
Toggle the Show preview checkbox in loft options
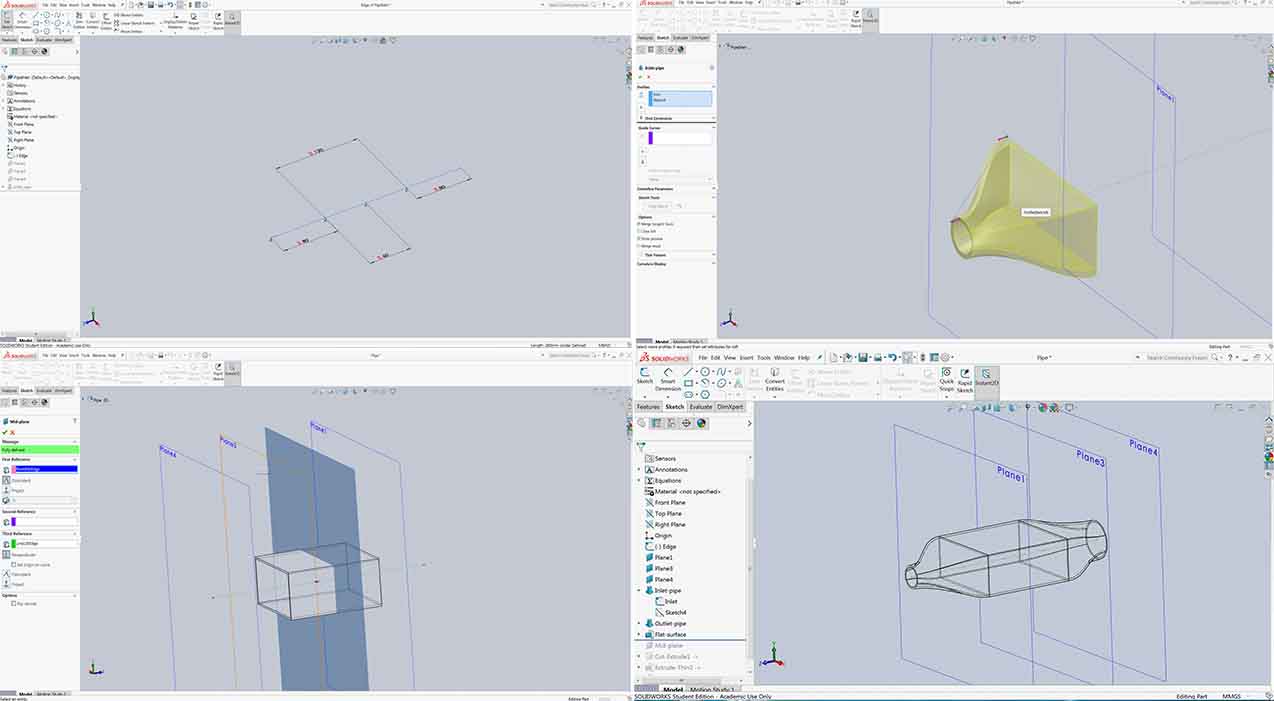(639, 239)
